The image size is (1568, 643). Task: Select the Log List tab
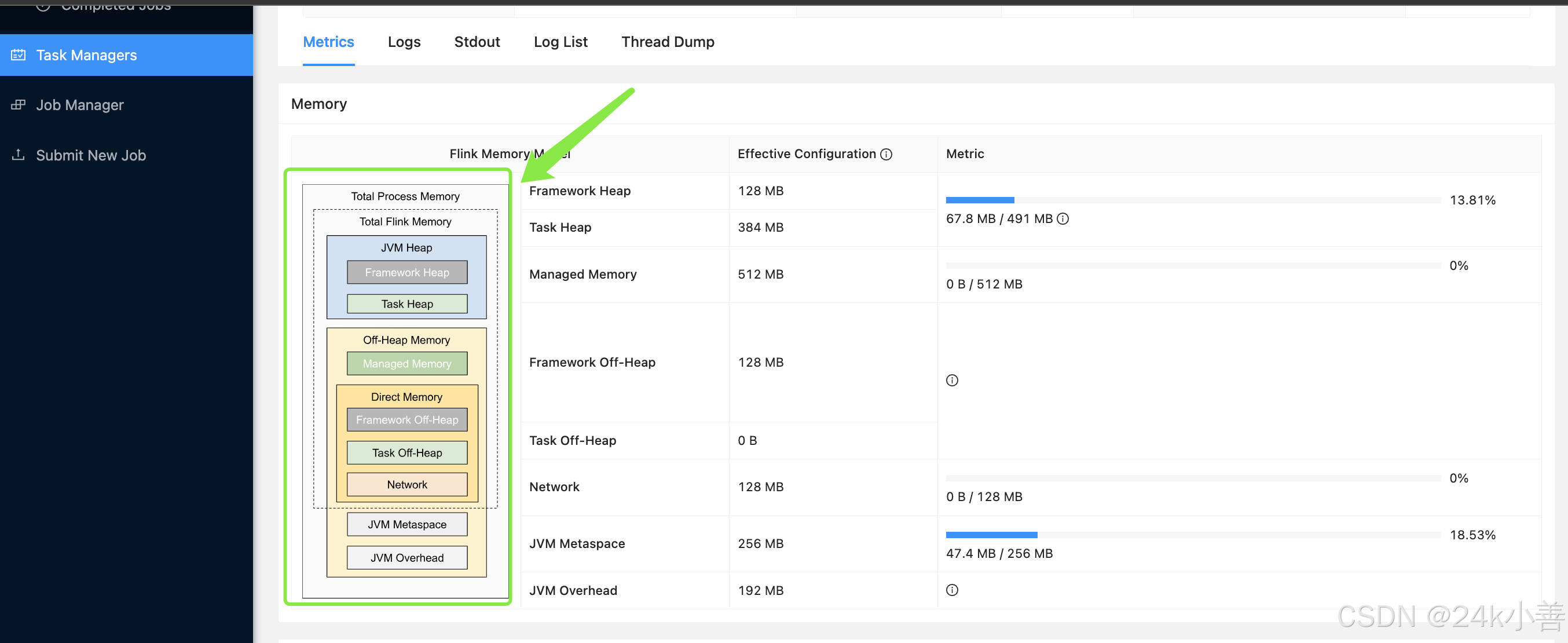pyautogui.click(x=560, y=42)
